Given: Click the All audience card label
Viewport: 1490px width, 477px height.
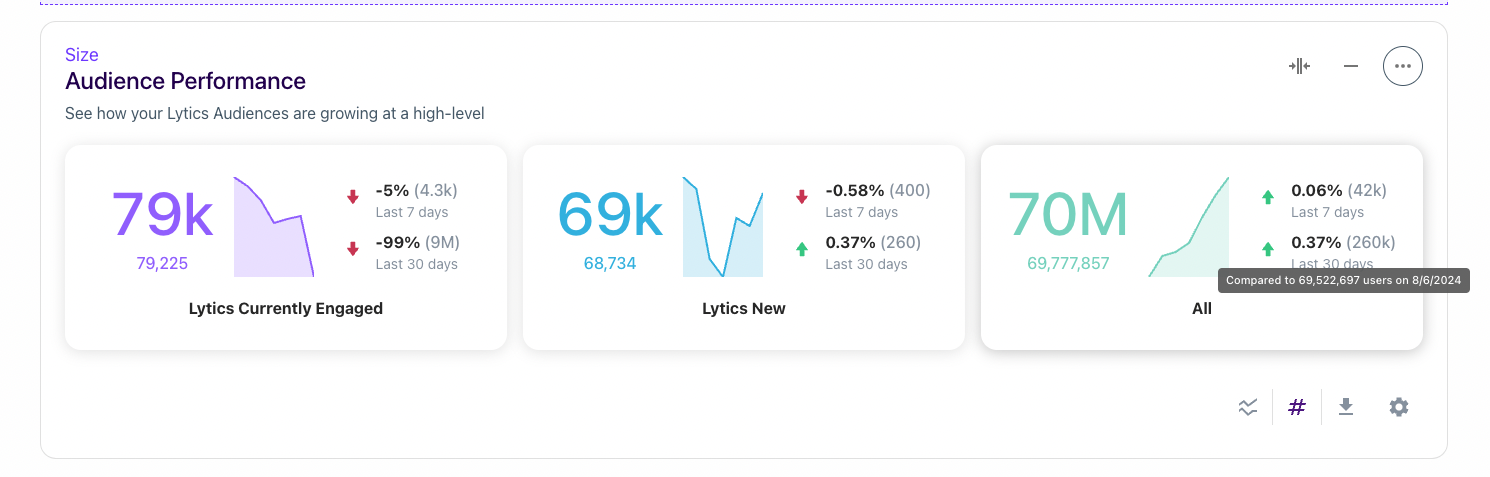Looking at the screenshot, I should click(x=1202, y=309).
